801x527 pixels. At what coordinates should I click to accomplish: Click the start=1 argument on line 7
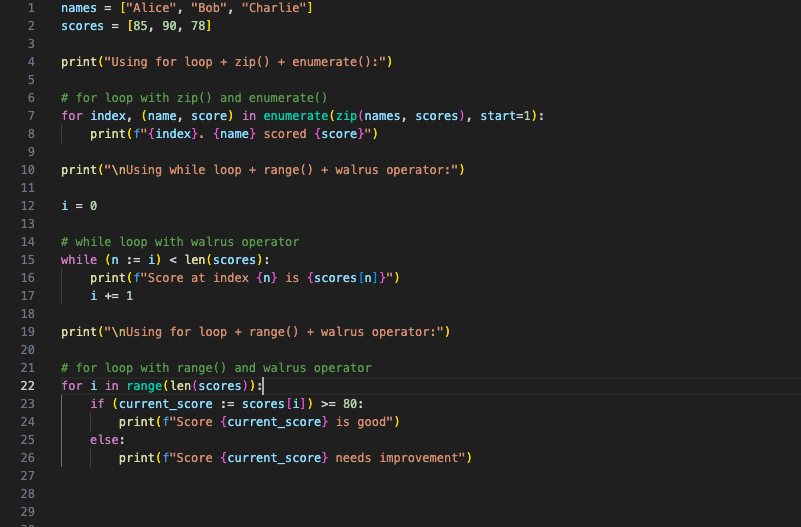(x=505, y=116)
